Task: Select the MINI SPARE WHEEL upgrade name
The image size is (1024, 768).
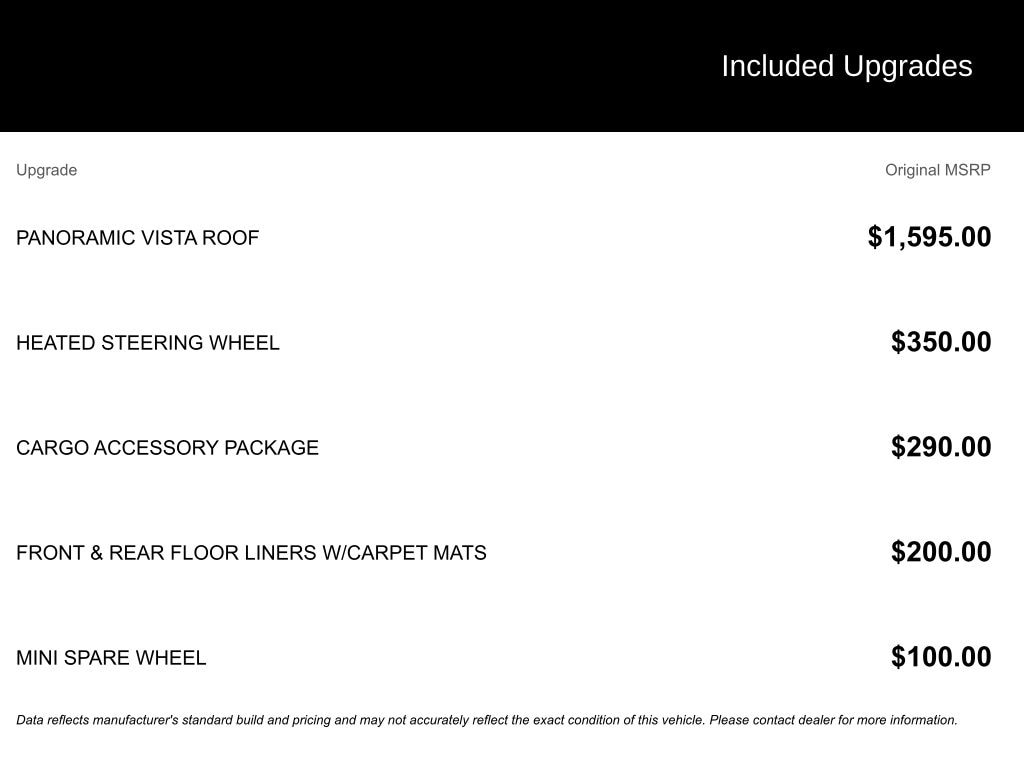Action: pyautogui.click(x=111, y=658)
